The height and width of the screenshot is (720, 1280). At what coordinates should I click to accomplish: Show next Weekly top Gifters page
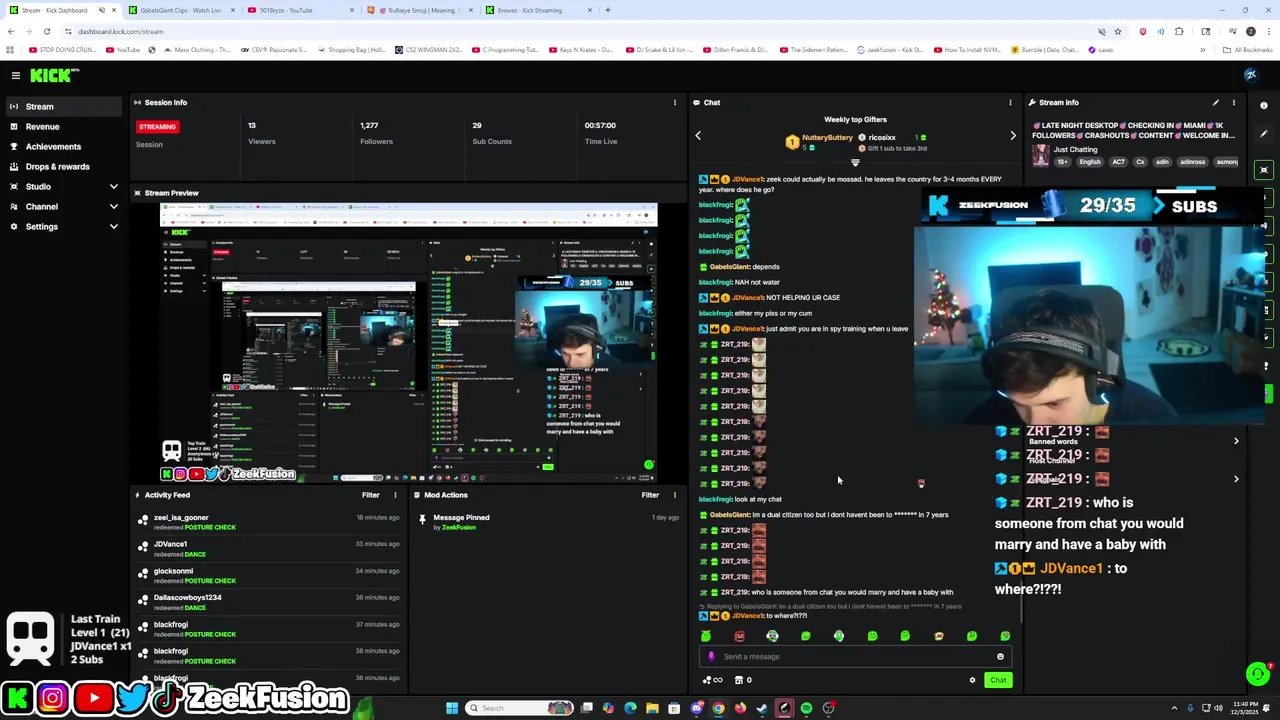[1012, 136]
